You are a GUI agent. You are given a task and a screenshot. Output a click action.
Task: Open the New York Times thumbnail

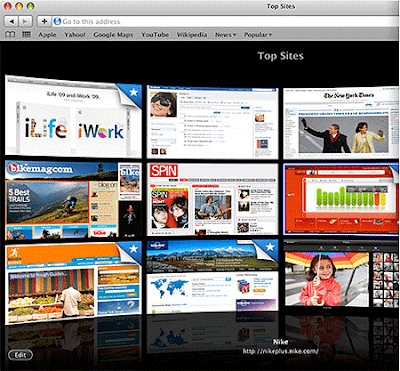click(341, 123)
